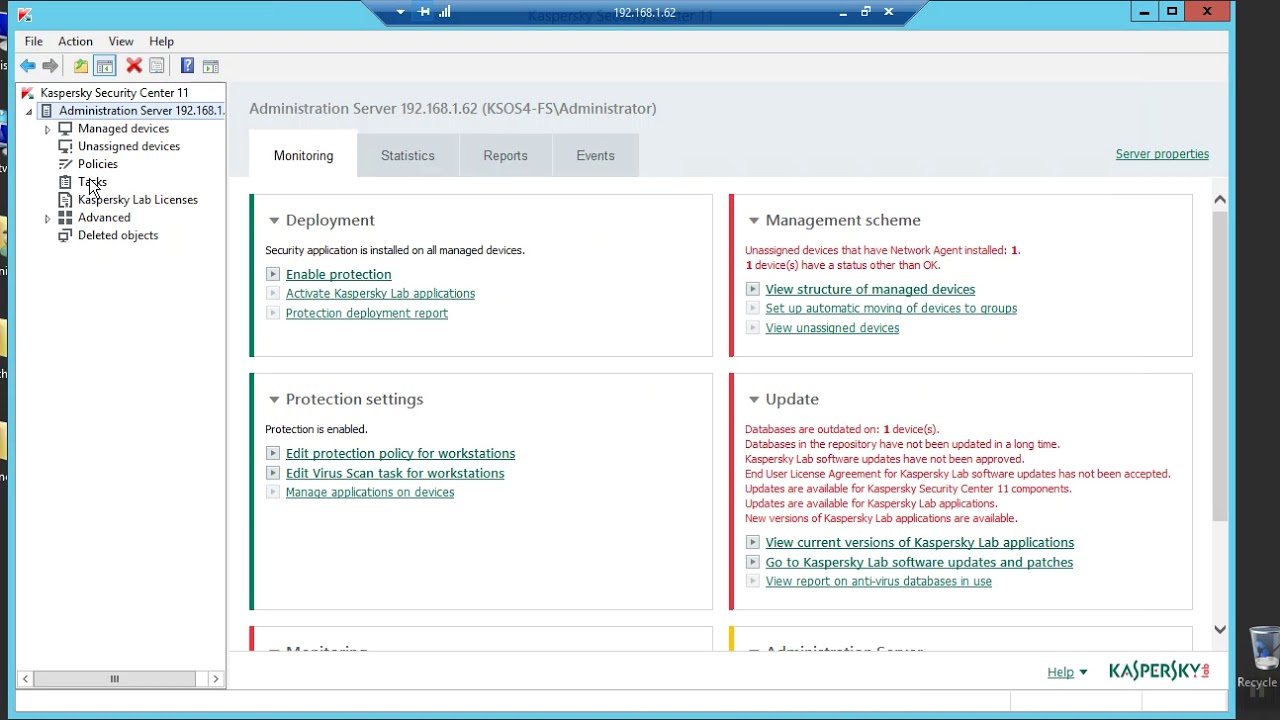
Task: Click the arrow icon beside View structure of managed devices
Action: coord(753,289)
